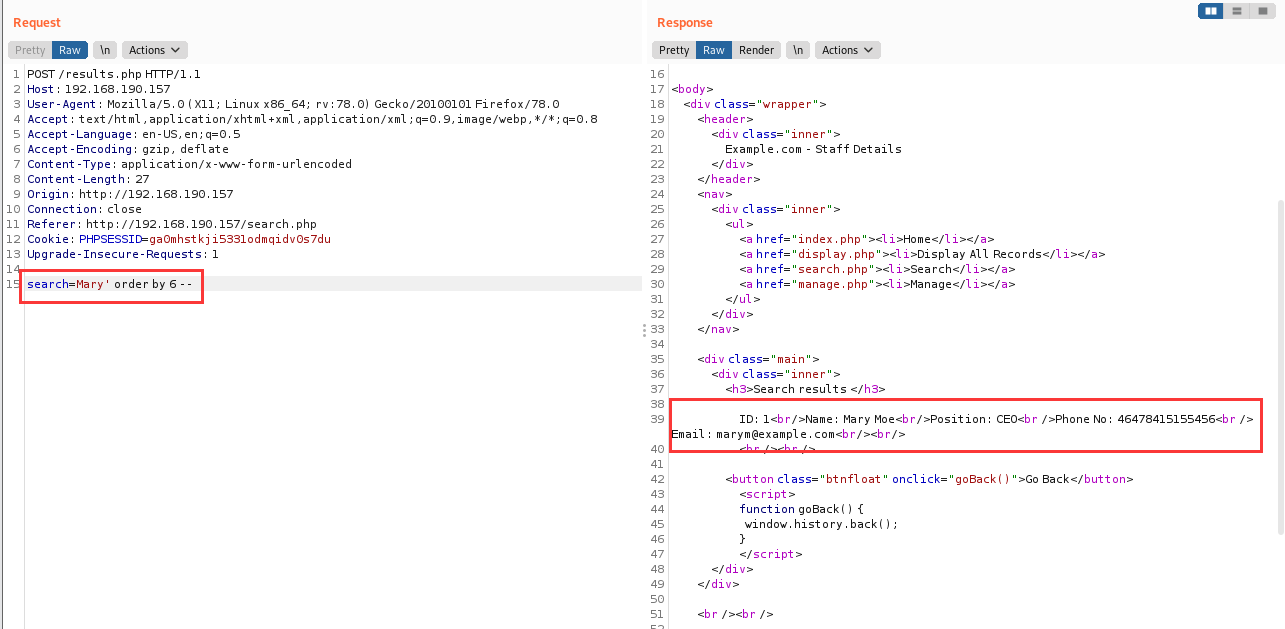Click the Response panel title
This screenshot has width=1285, height=629.
(x=685, y=22)
